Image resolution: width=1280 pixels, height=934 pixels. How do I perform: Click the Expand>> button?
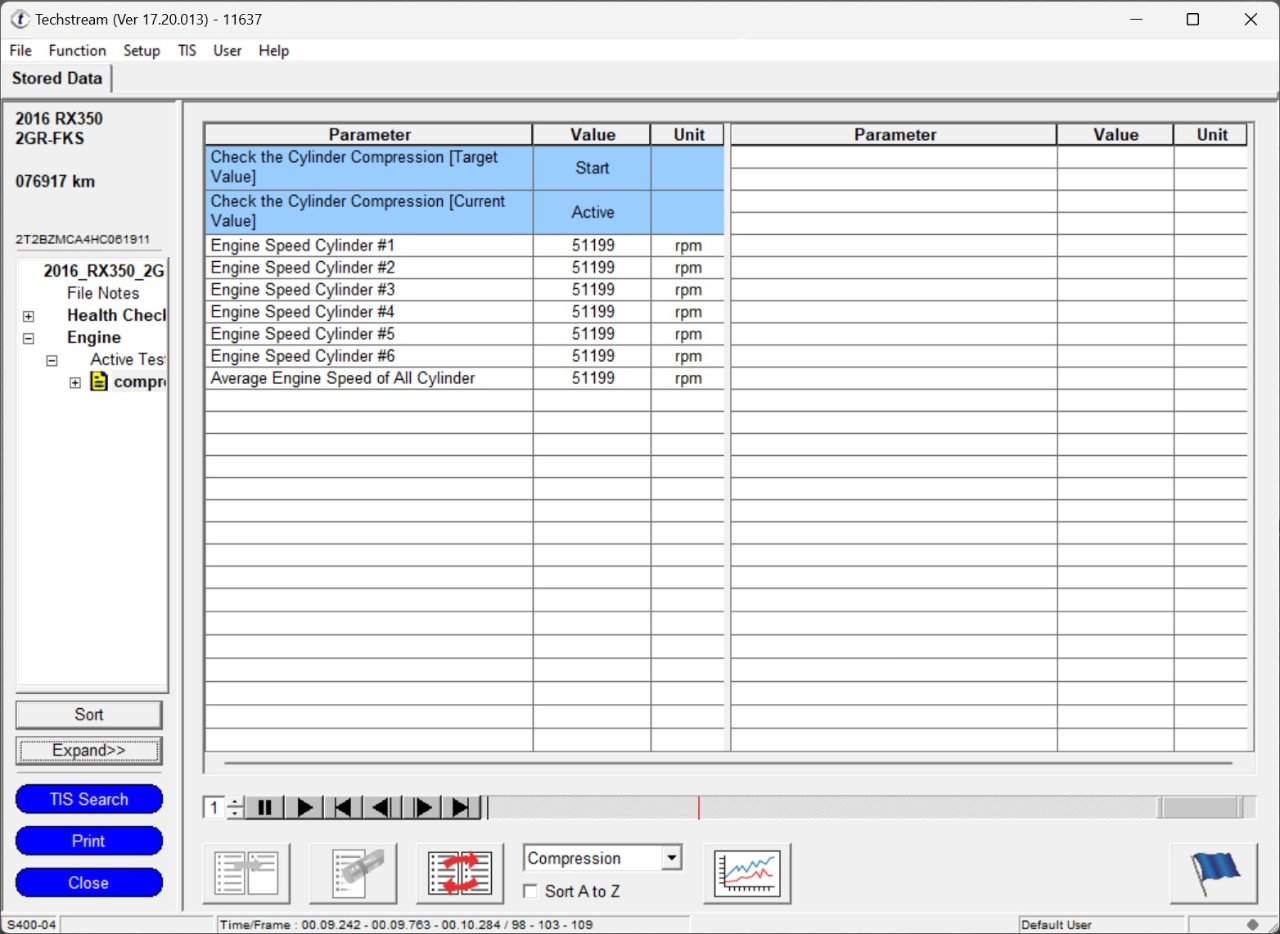[89, 750]
